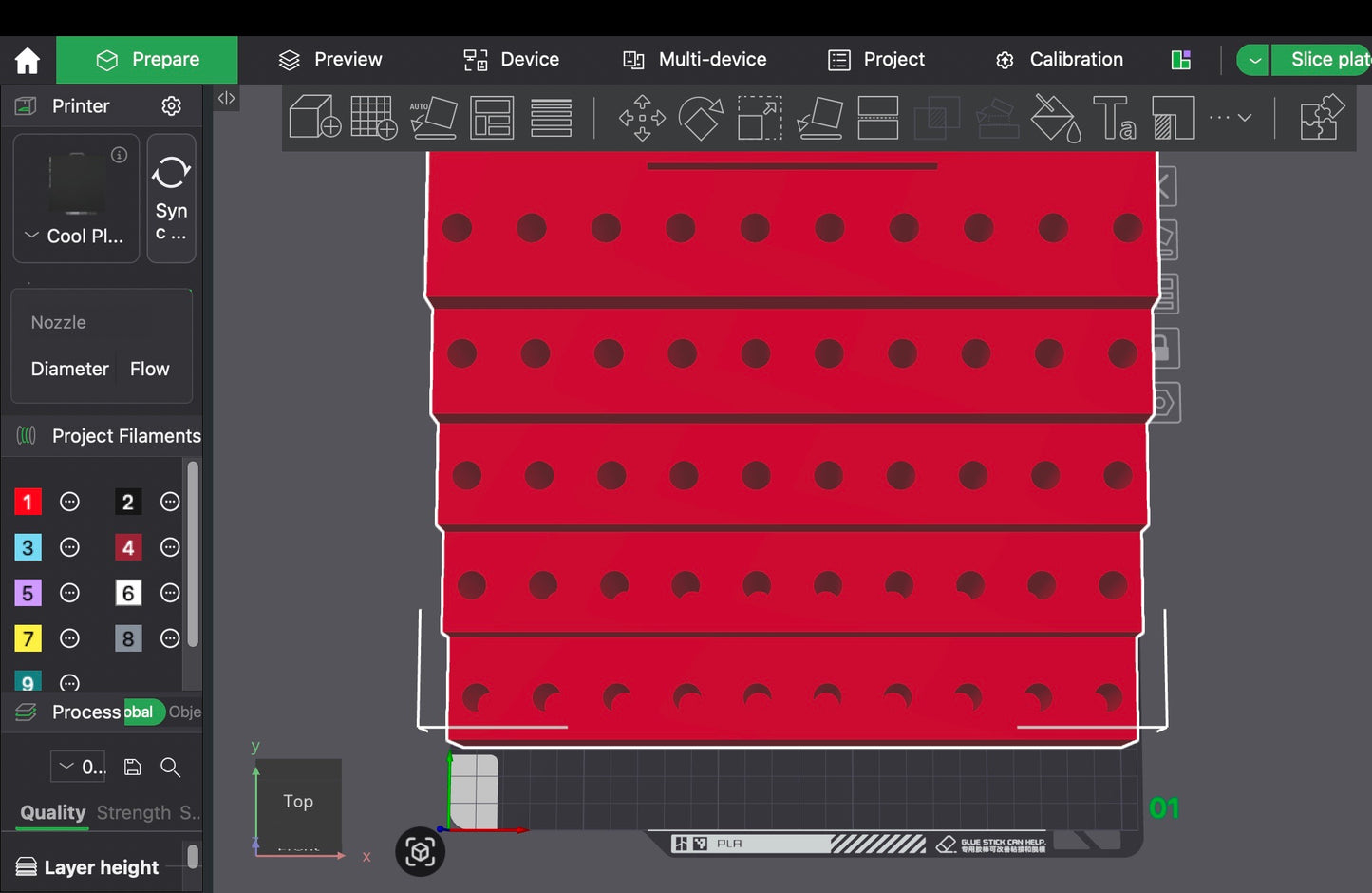Select the Lay on face tool
Viewport: 1372px width, 893px height.
[819, 118]
